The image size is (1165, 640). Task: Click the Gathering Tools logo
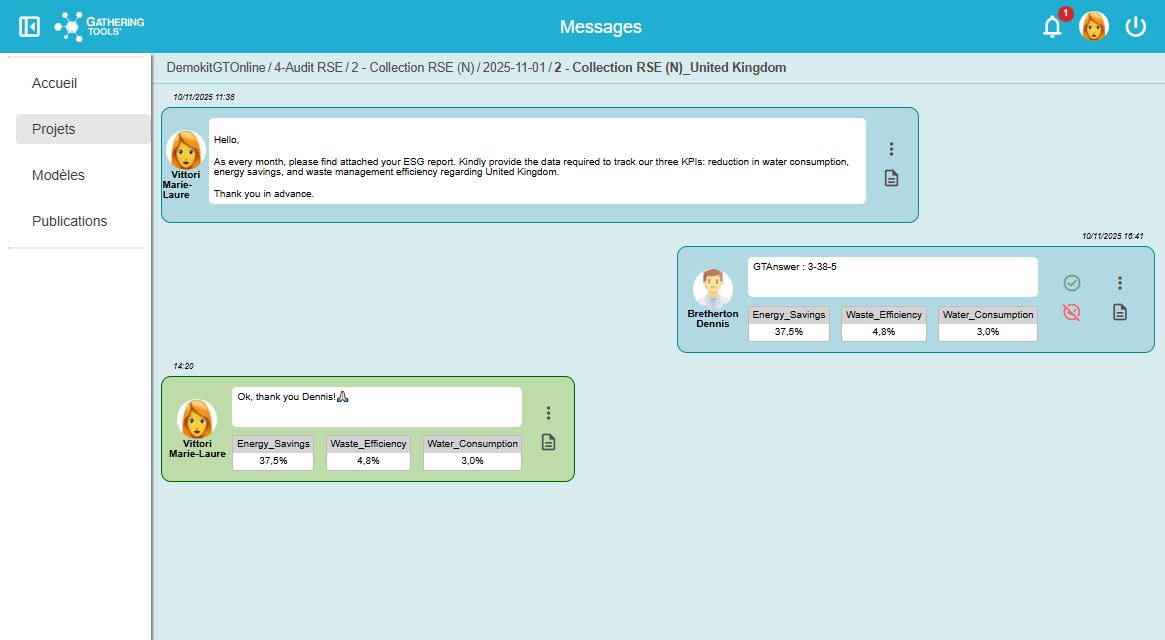[99, 27]
